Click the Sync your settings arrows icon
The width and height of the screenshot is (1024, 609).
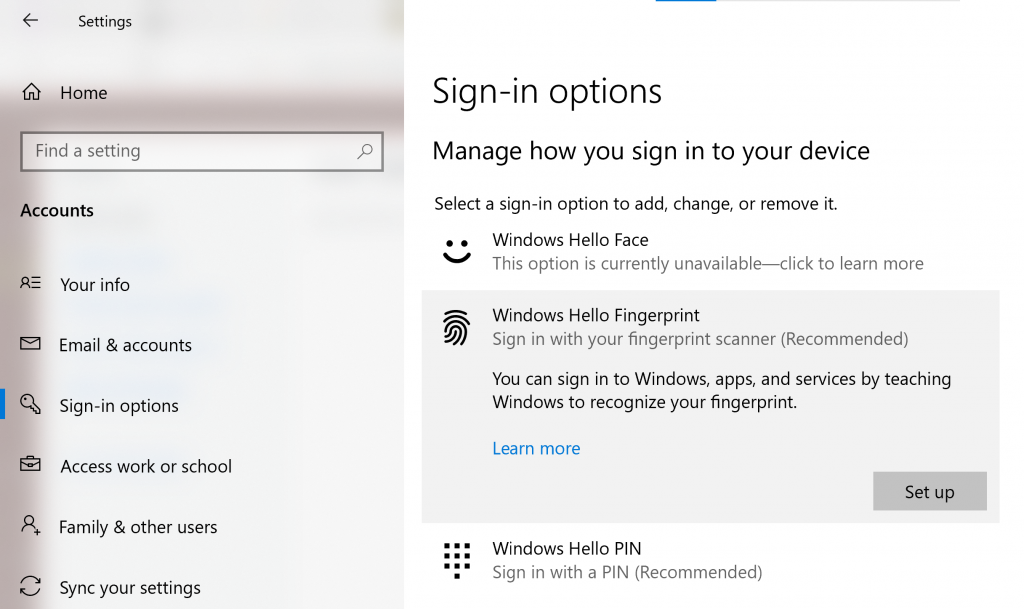pyautogui.click(x=30, y=586)
